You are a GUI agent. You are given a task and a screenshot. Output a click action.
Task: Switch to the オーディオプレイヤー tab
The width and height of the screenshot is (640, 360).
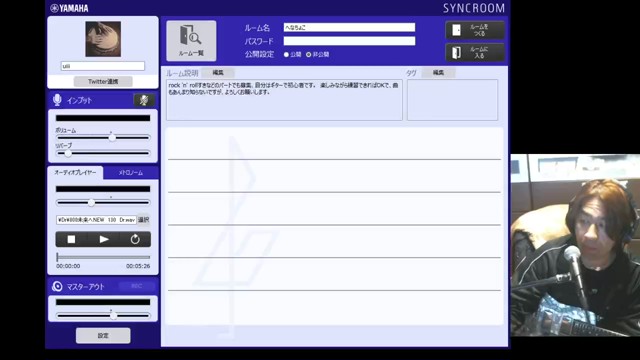pyautogui.click(x=76, y=173)
